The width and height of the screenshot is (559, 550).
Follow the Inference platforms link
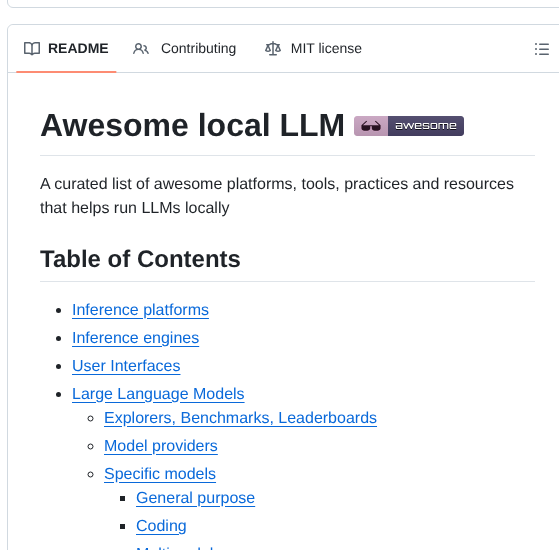click(x=140, y=309)
